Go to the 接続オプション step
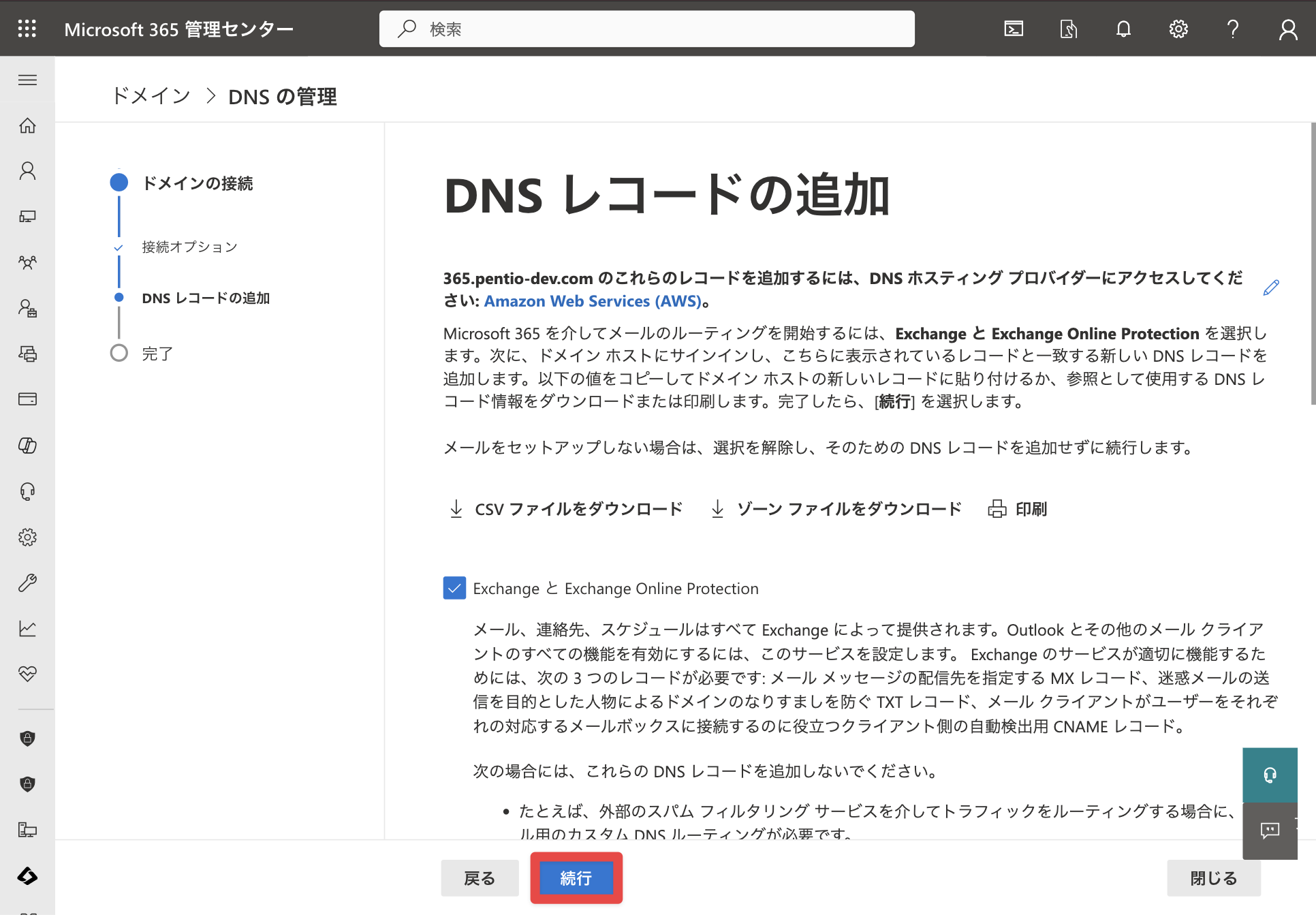This screenshot has width=1316, height=917. click(189, 247)
